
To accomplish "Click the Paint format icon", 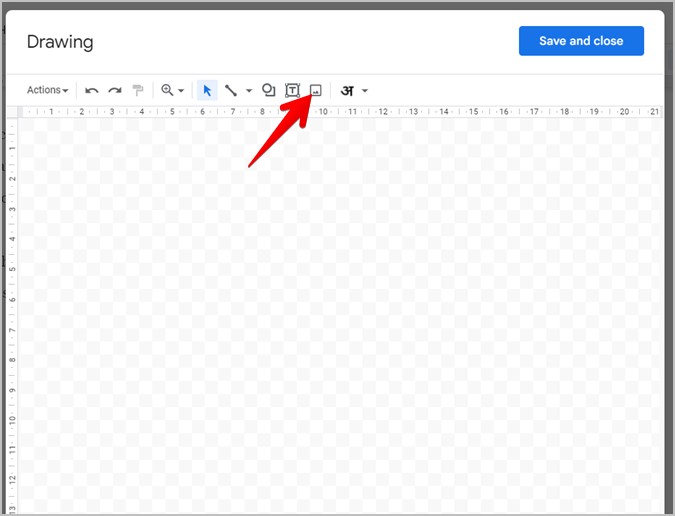I will click(x=138, y=90).
